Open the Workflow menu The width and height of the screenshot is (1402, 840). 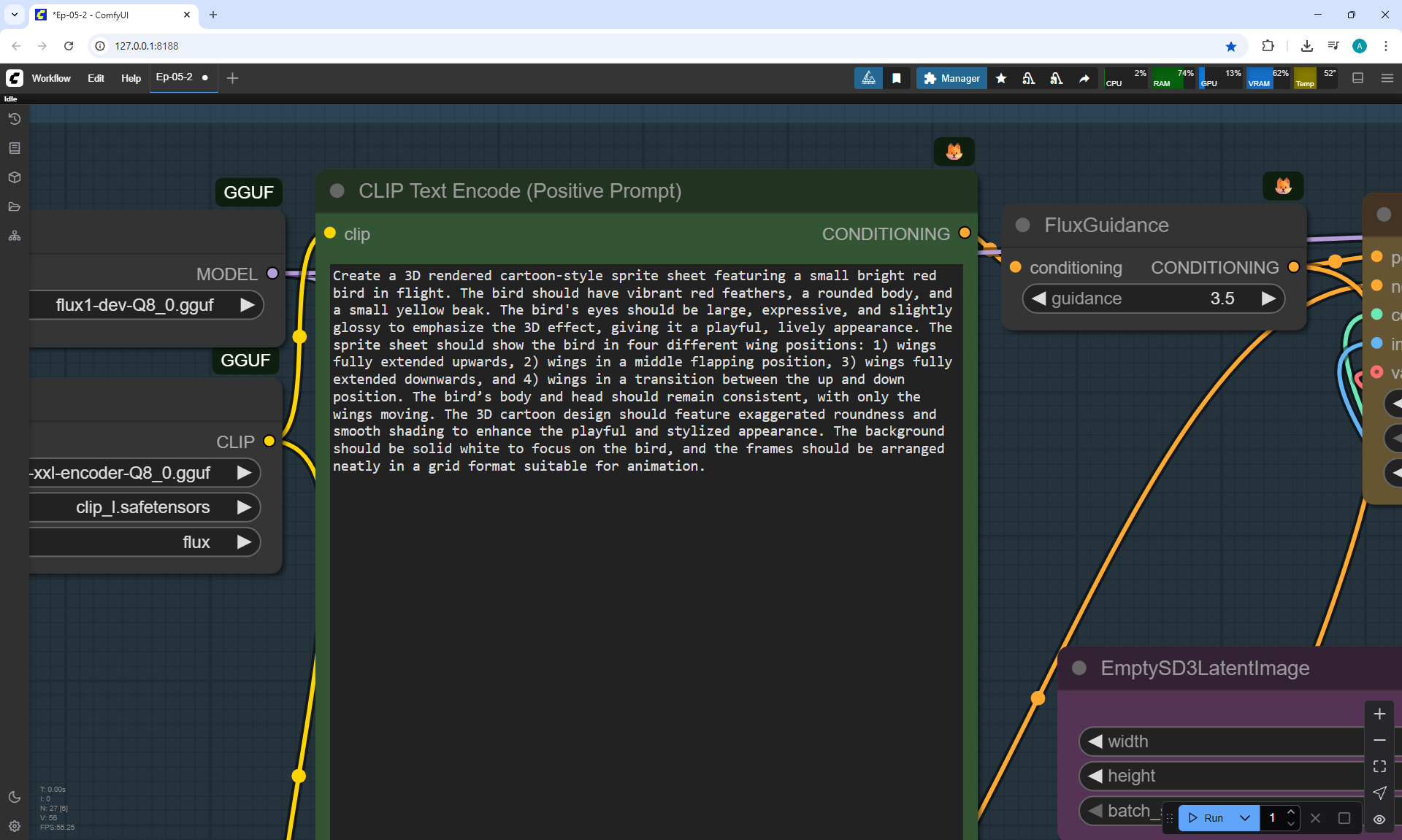pos(51,78)
